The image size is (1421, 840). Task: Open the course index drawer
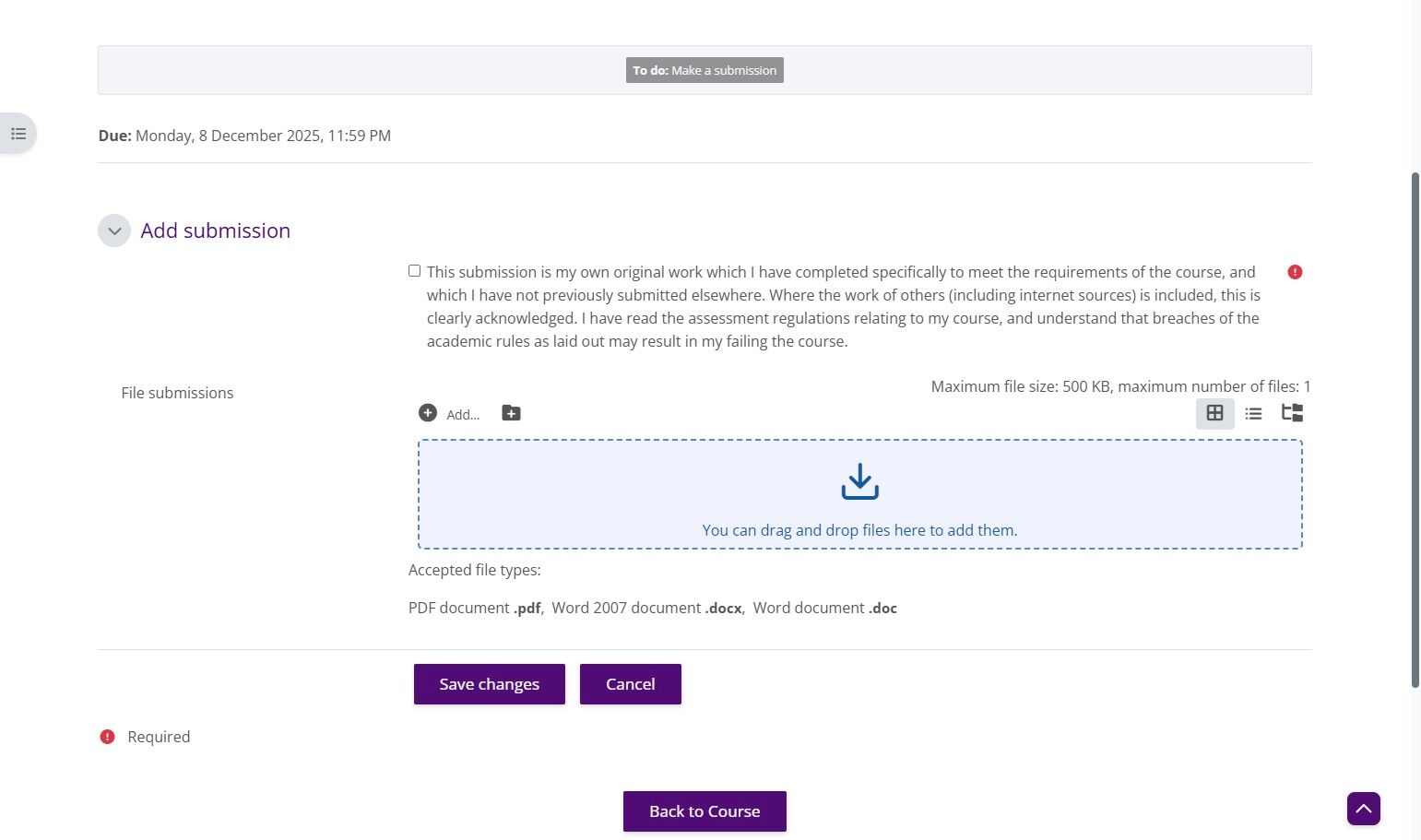coord(18,134)
